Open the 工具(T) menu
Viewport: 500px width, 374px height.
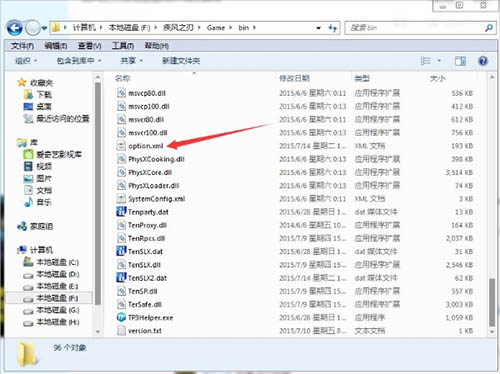tap(123, 46)
